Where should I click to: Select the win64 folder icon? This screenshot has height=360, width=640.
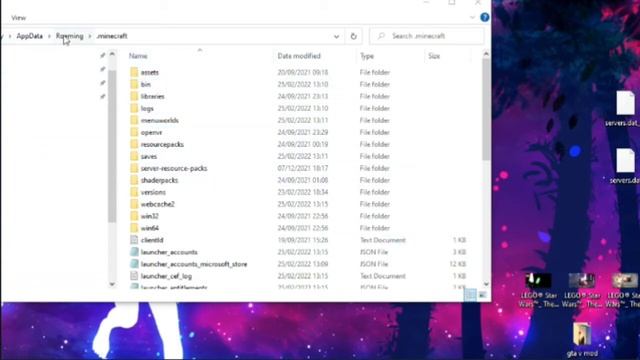(x=134, y=228)
